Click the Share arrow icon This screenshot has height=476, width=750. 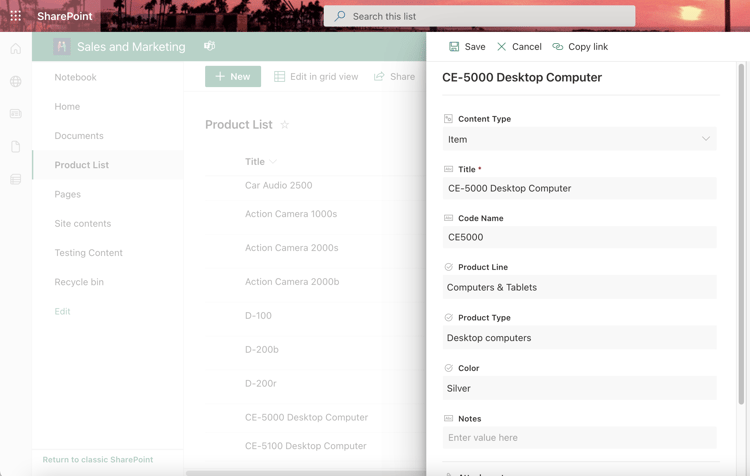pos(379,77)
